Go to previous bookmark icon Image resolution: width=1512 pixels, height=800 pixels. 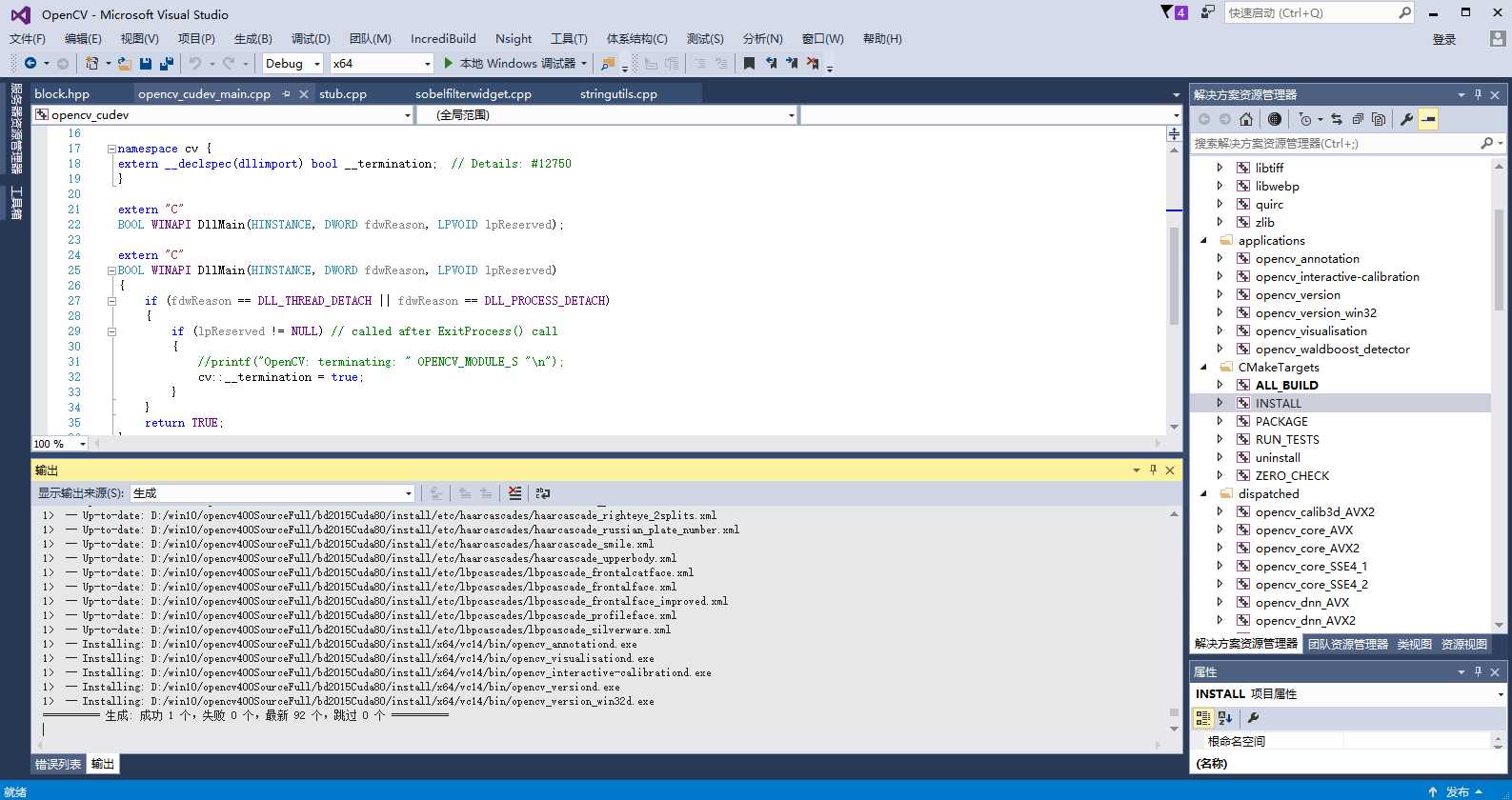point(770,63)
